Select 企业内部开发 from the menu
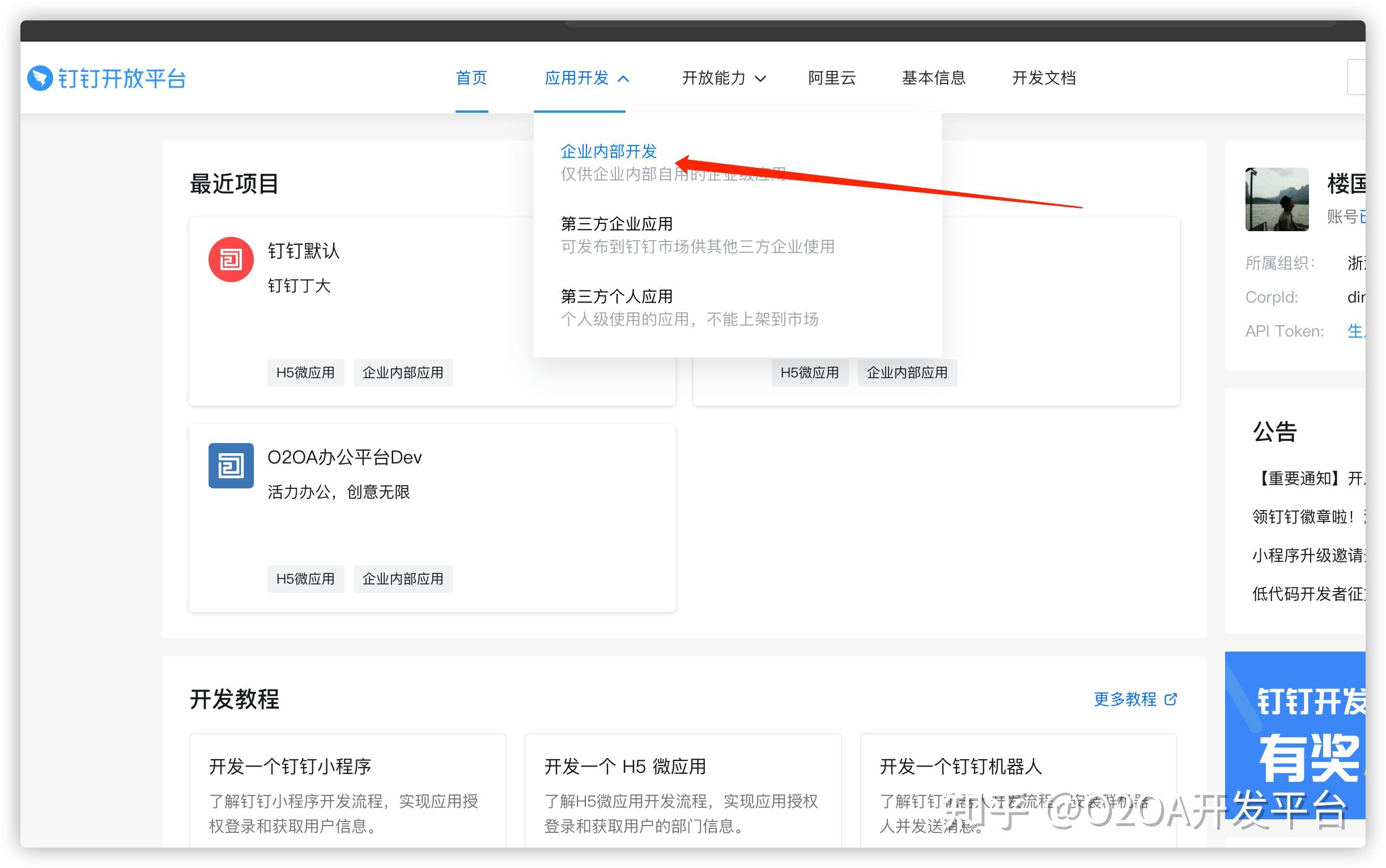1386x868 pixels. click(609, 151)
